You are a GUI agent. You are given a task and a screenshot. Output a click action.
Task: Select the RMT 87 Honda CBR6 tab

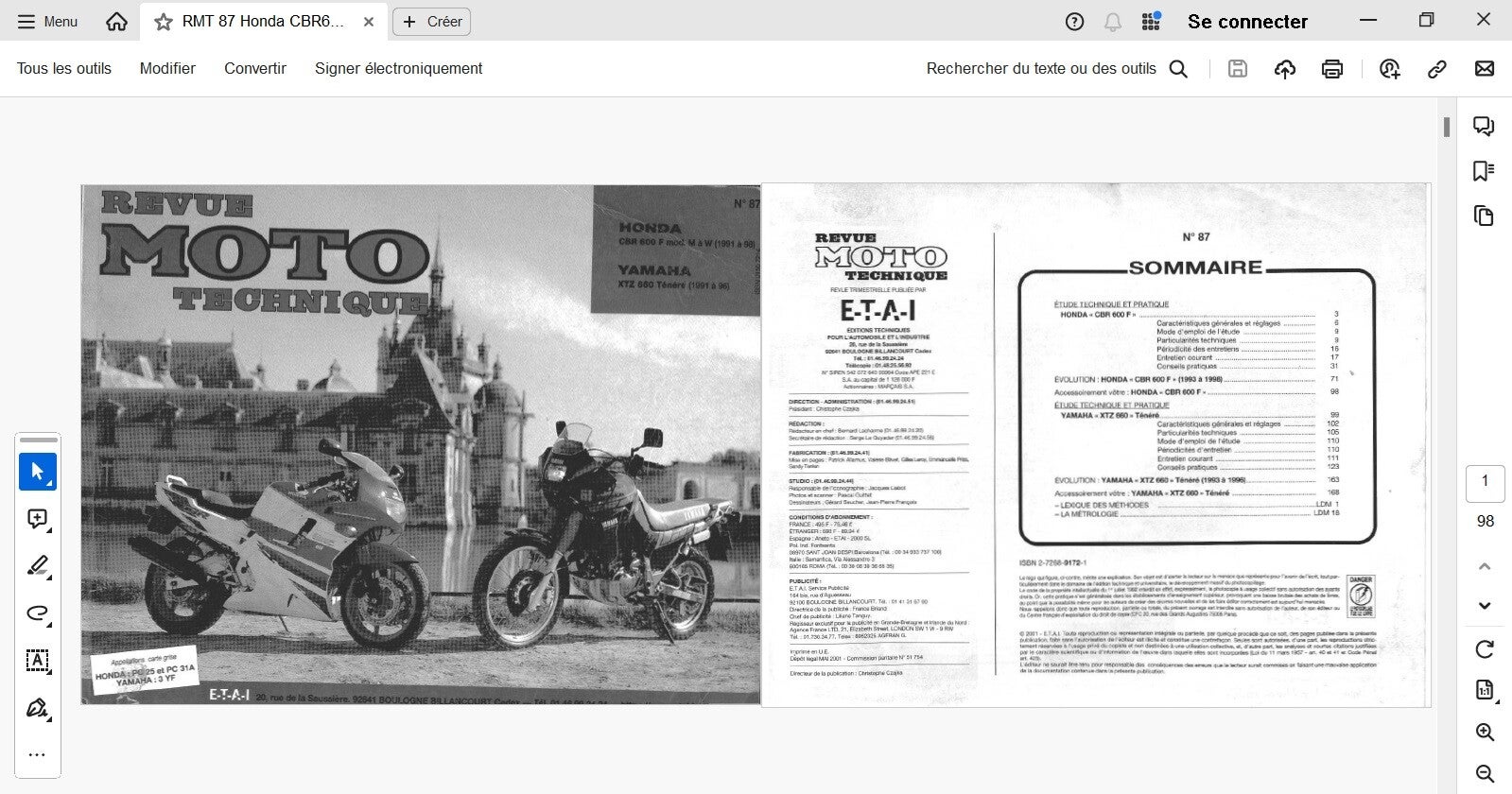[263, 22]
